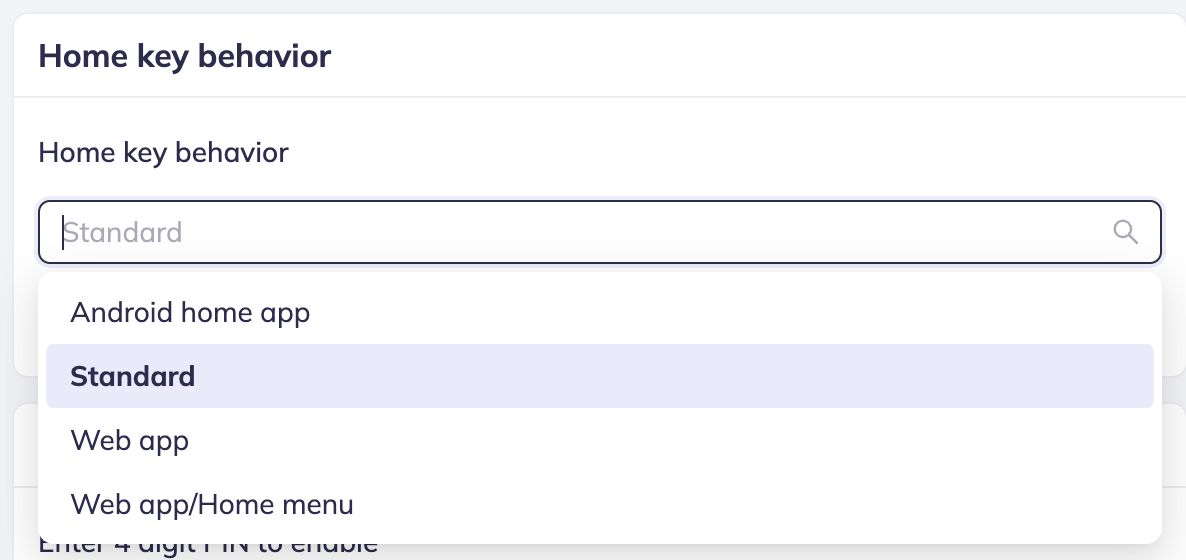
Task: Set home key behavior to Android home app
Action: 190,313
